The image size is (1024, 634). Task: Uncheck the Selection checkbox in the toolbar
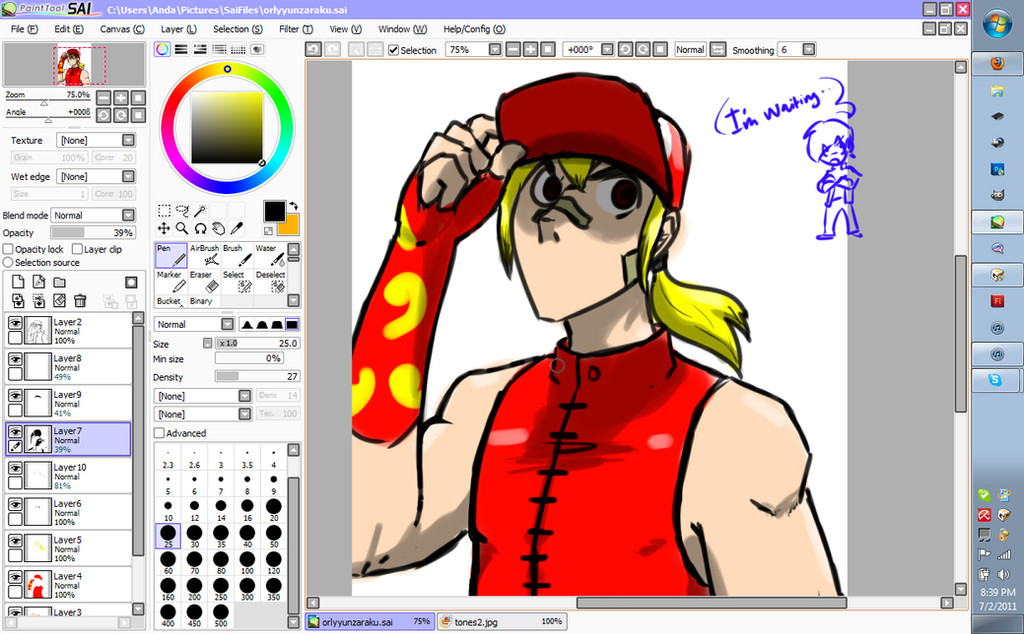click(394, 50)
